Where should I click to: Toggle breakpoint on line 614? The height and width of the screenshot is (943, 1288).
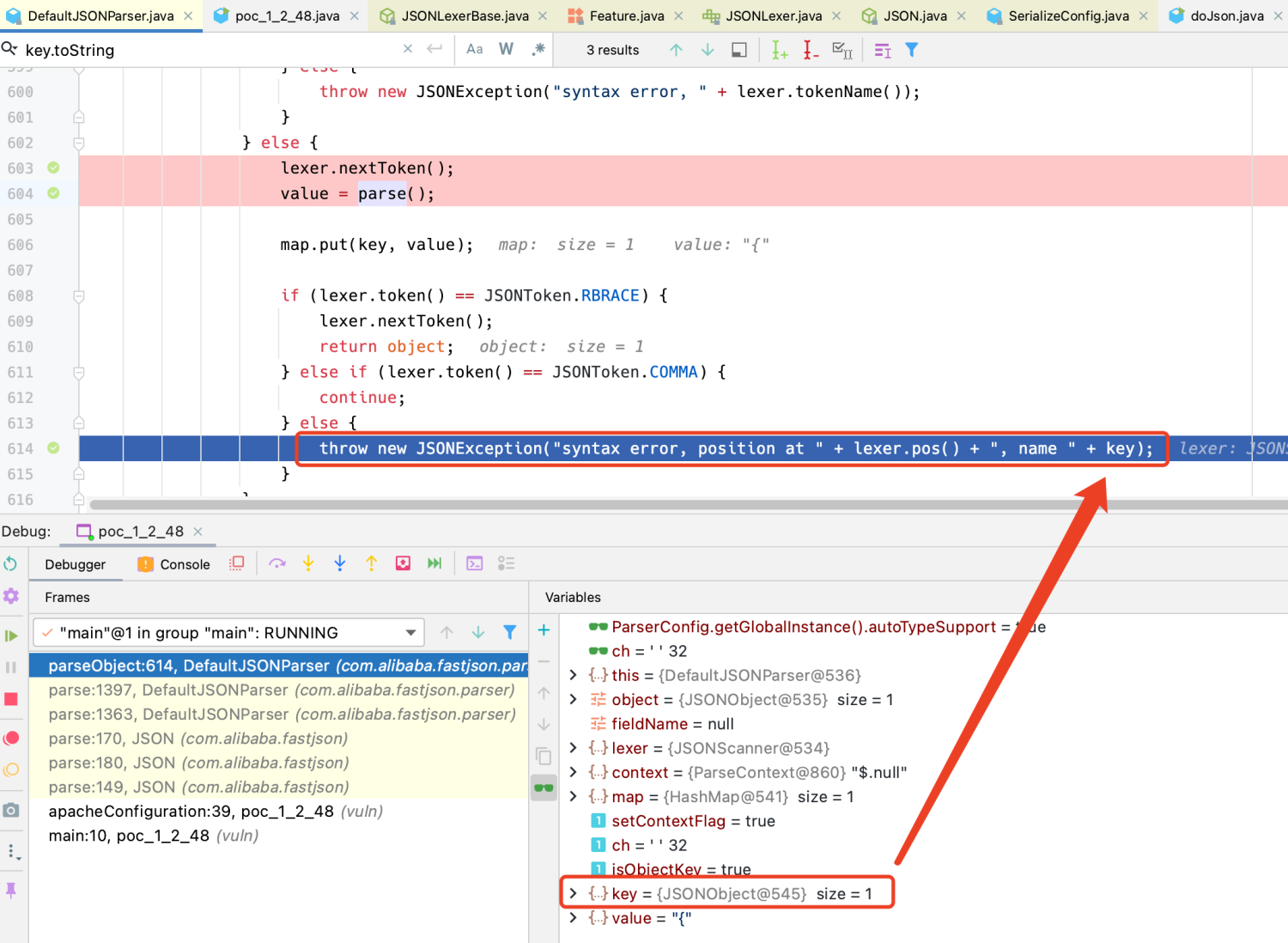pyautogui.click(x=53, y=447)
